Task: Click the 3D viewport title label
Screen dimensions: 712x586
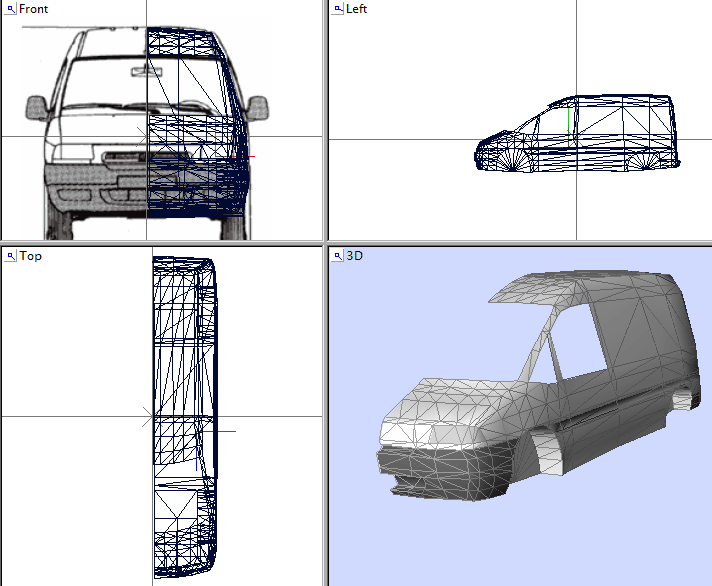Action: tap(354, 256)
